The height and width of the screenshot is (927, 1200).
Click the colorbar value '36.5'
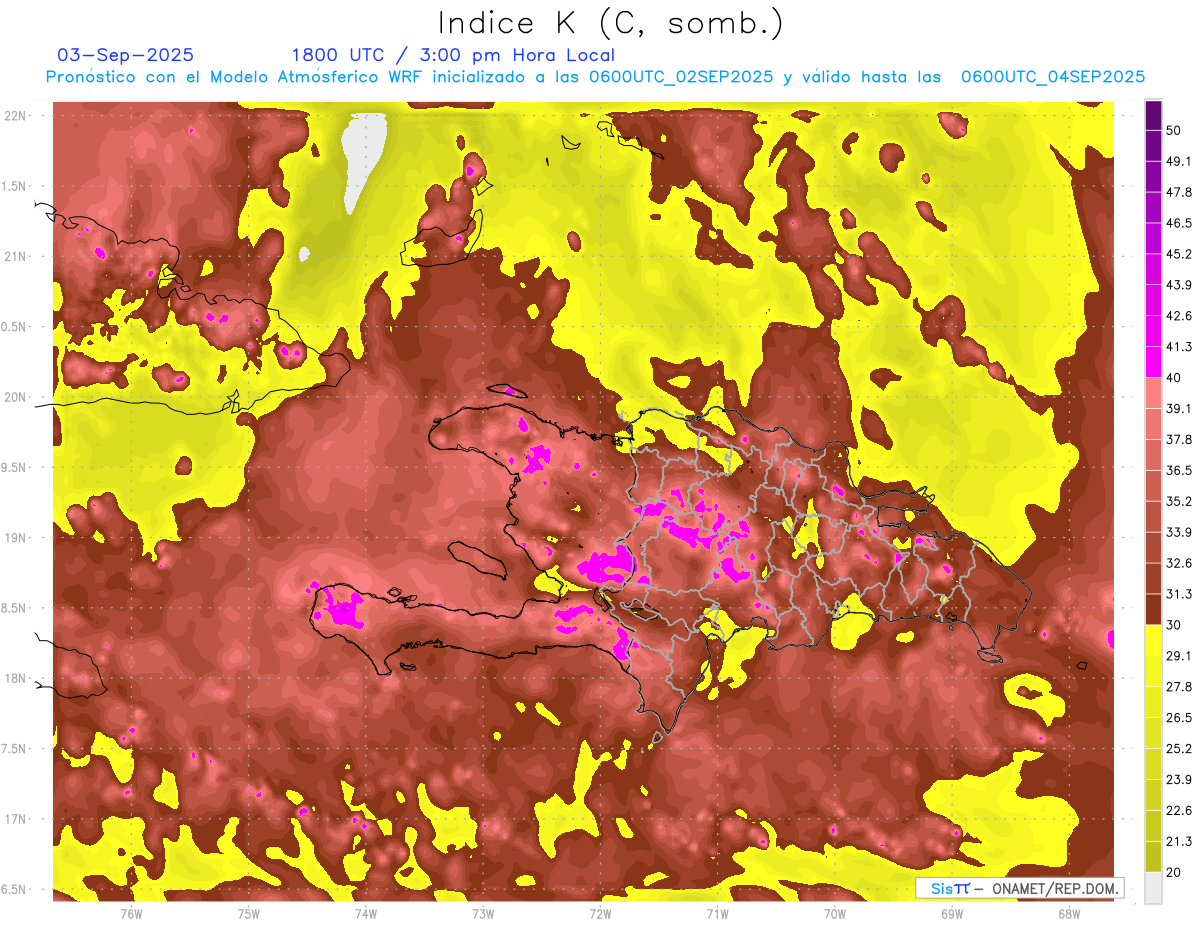tap(1178, 471)
